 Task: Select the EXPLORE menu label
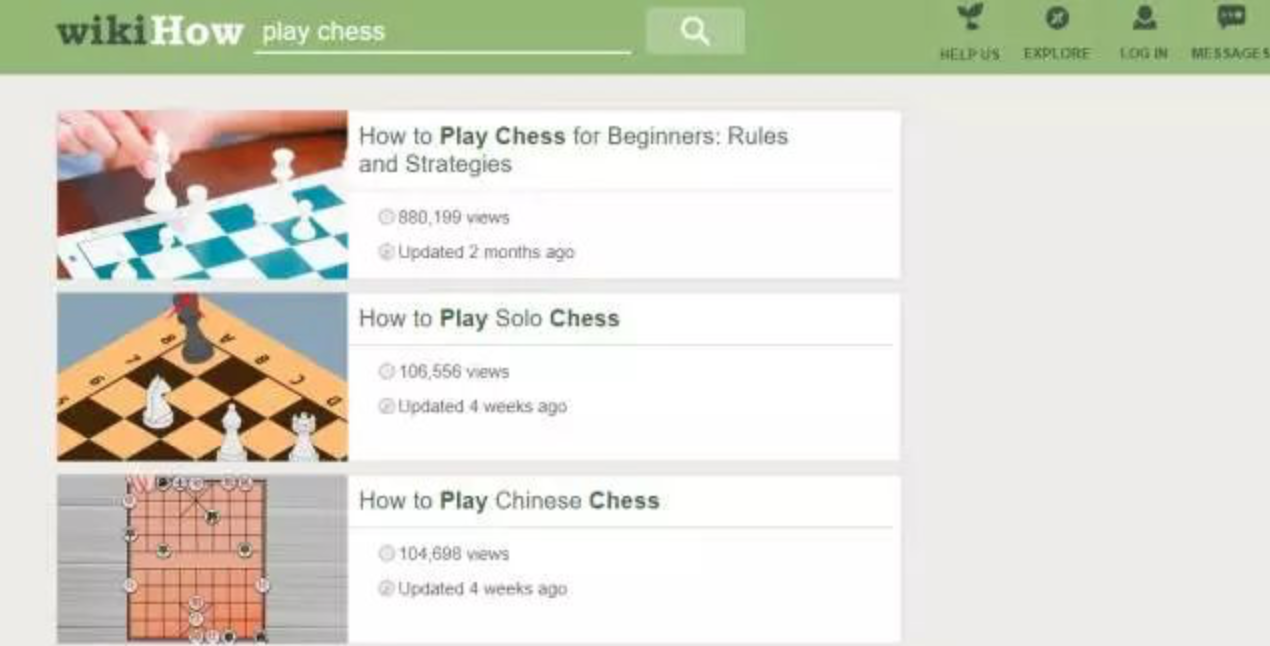[x=1057, y=54]
